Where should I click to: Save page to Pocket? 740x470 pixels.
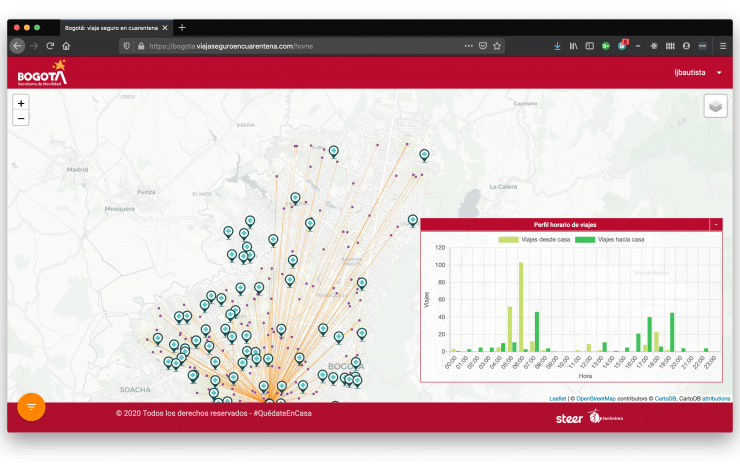point(482,46)
